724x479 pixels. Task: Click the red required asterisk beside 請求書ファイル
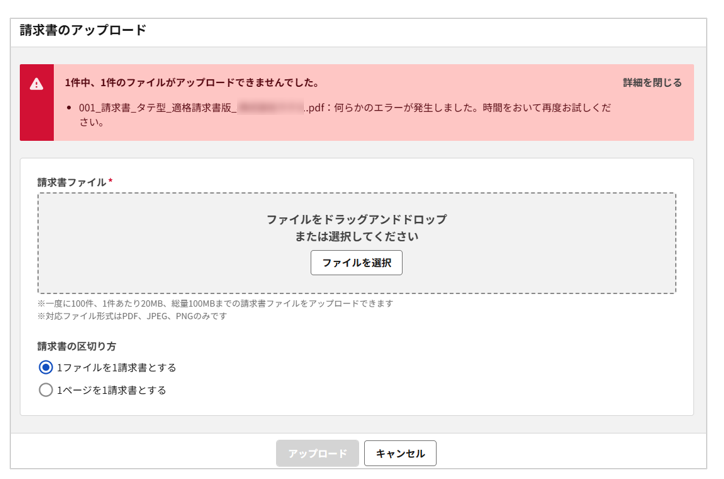[x=110, y=182]
